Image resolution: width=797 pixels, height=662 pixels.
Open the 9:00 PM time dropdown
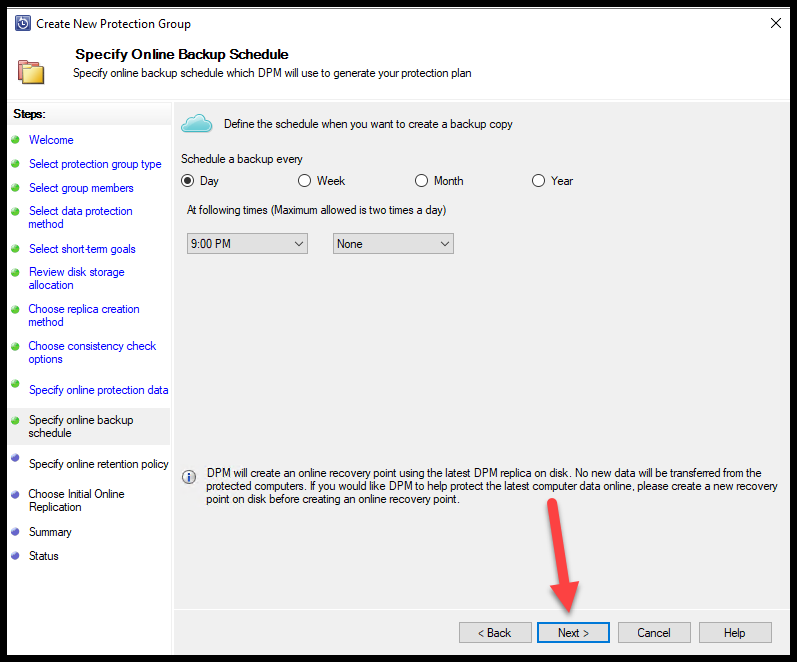coord(247,244)
